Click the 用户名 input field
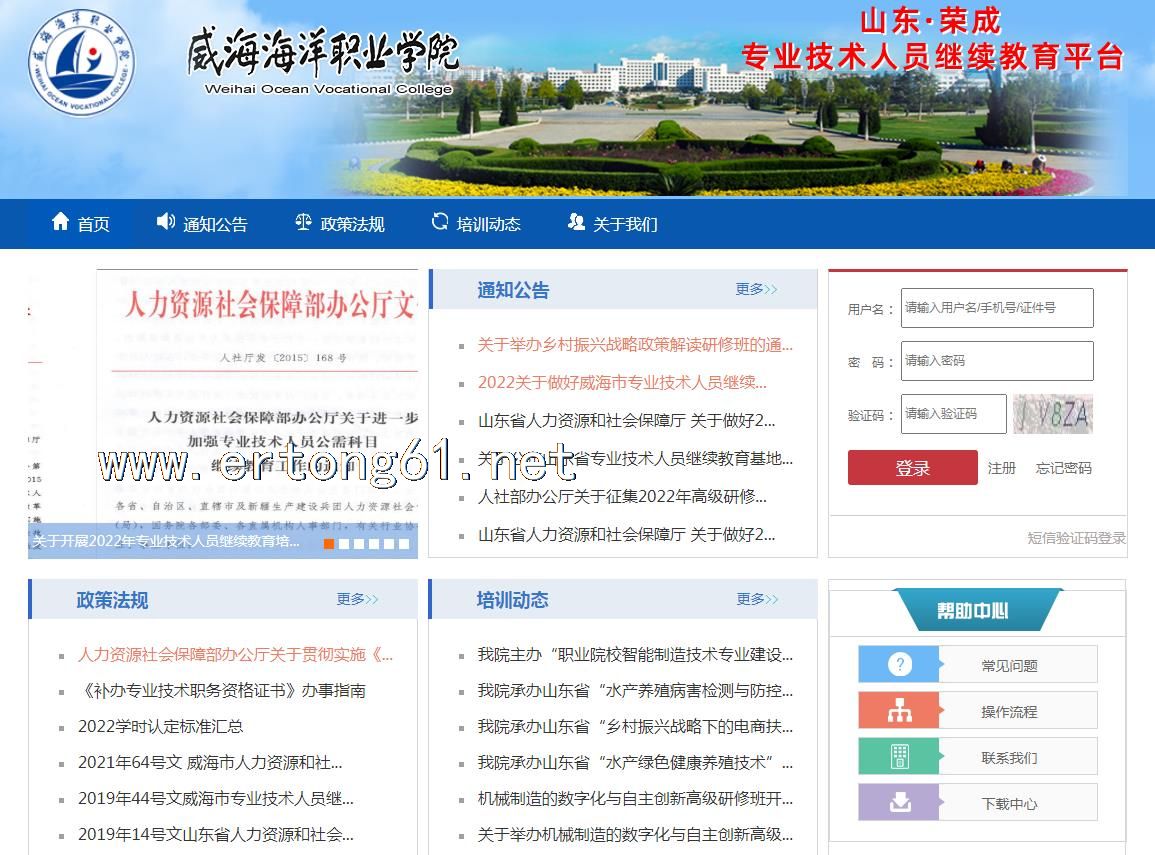Image resolution: width=1155 pixels, height=855 pixels. click(996, 308)
